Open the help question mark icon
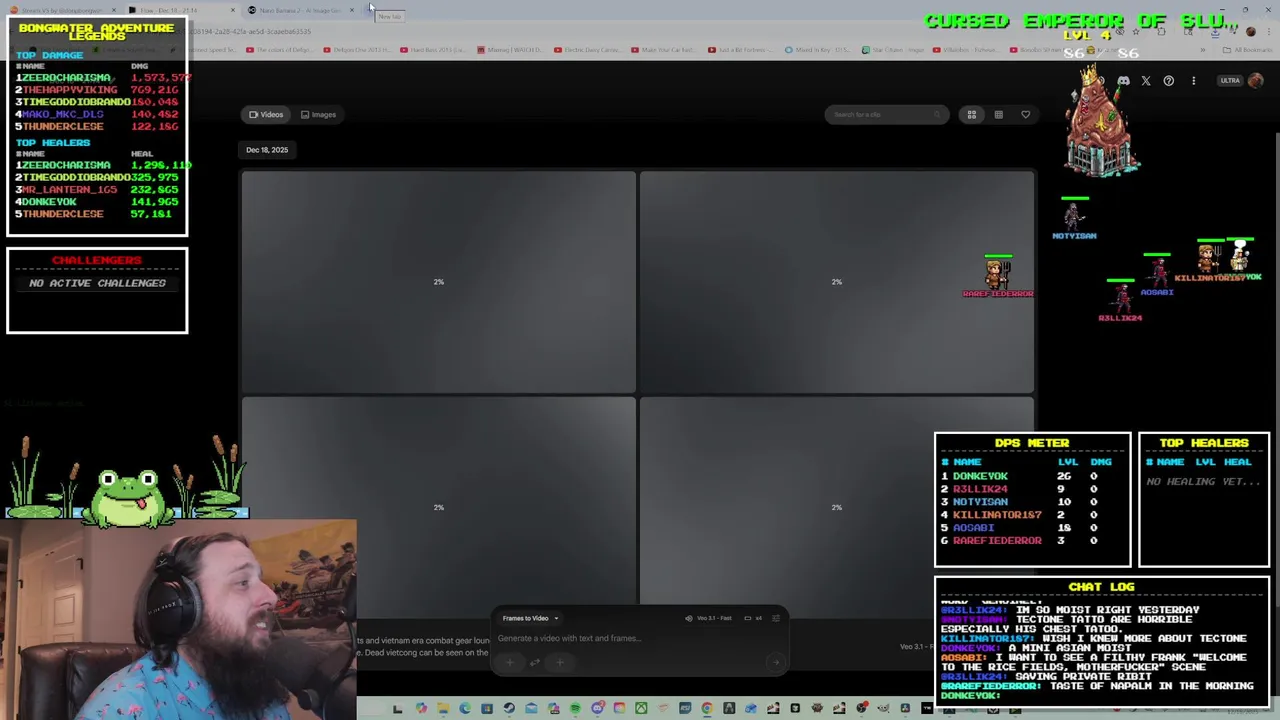Screen dimensions: 1280x720 click(1169, 81)
